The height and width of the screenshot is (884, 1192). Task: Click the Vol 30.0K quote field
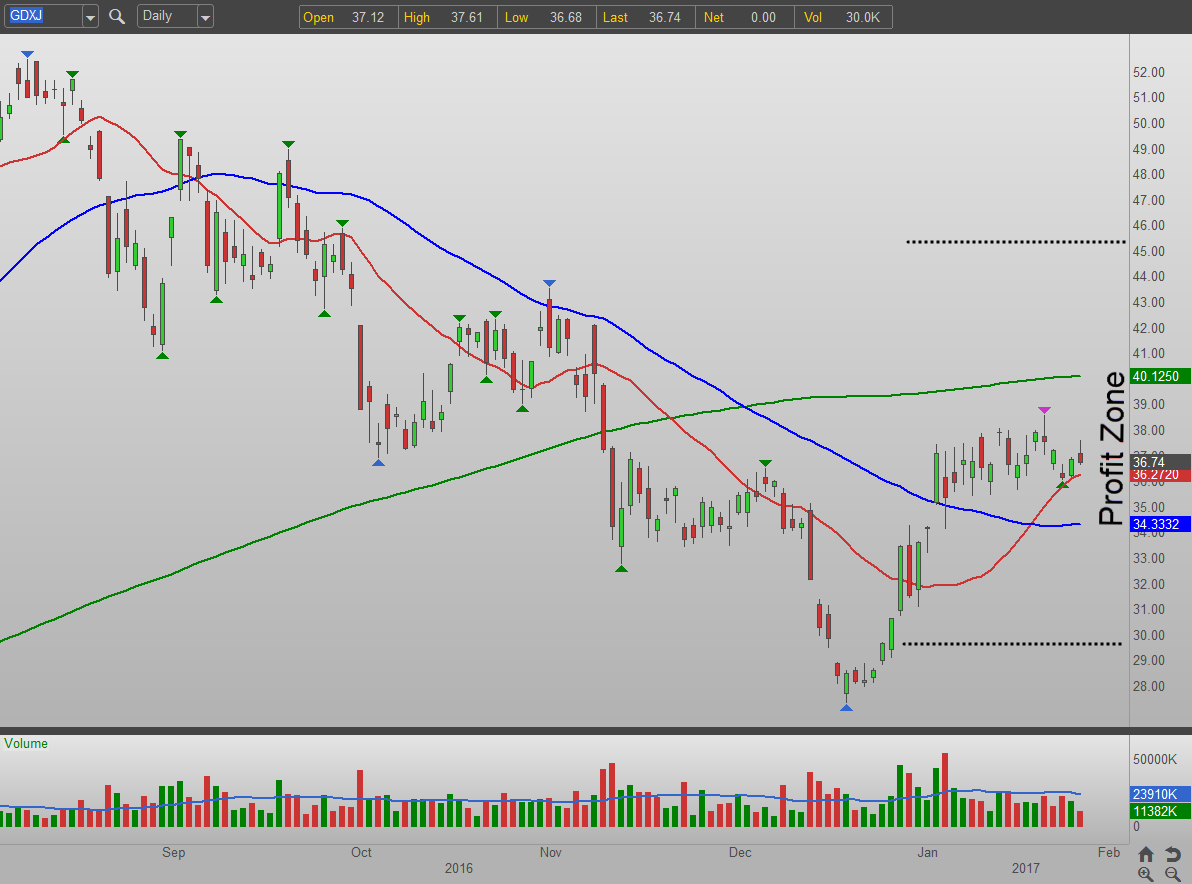coord(843,17)
